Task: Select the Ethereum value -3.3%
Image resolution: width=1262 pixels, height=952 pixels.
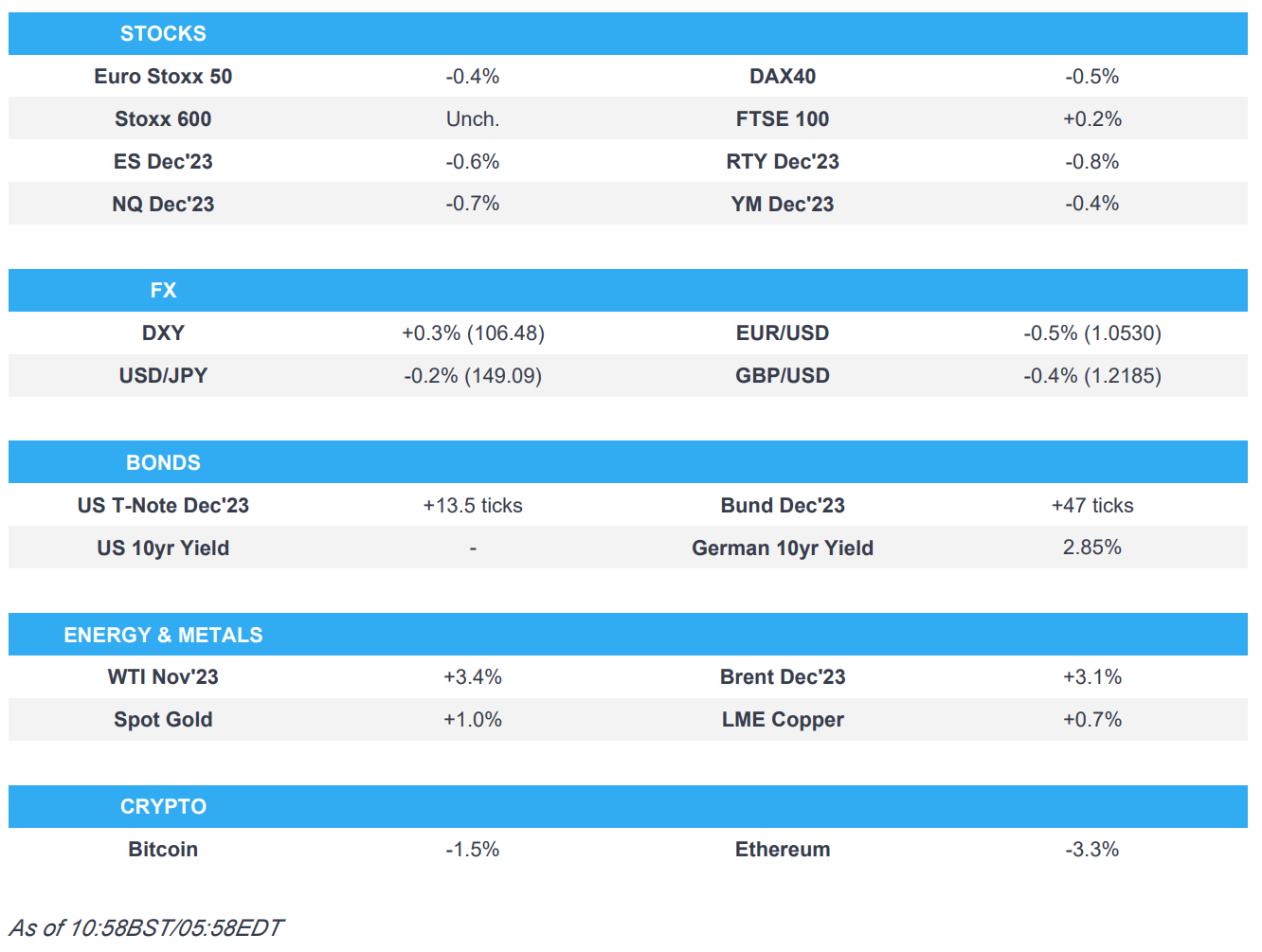Action: click(1091, 850)
